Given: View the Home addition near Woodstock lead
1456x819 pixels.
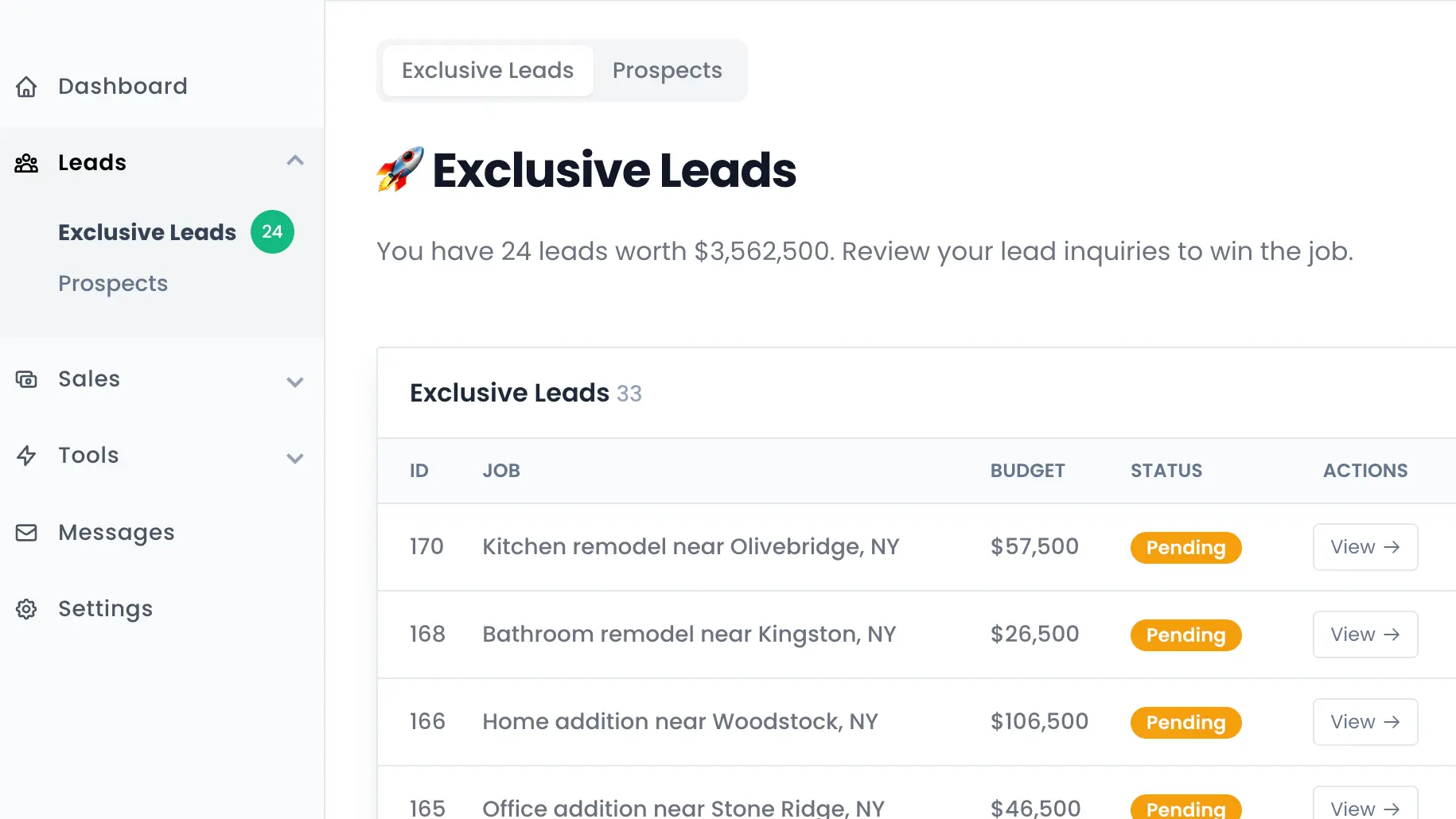Looking at the screenshot, I should click(1364, 721).
